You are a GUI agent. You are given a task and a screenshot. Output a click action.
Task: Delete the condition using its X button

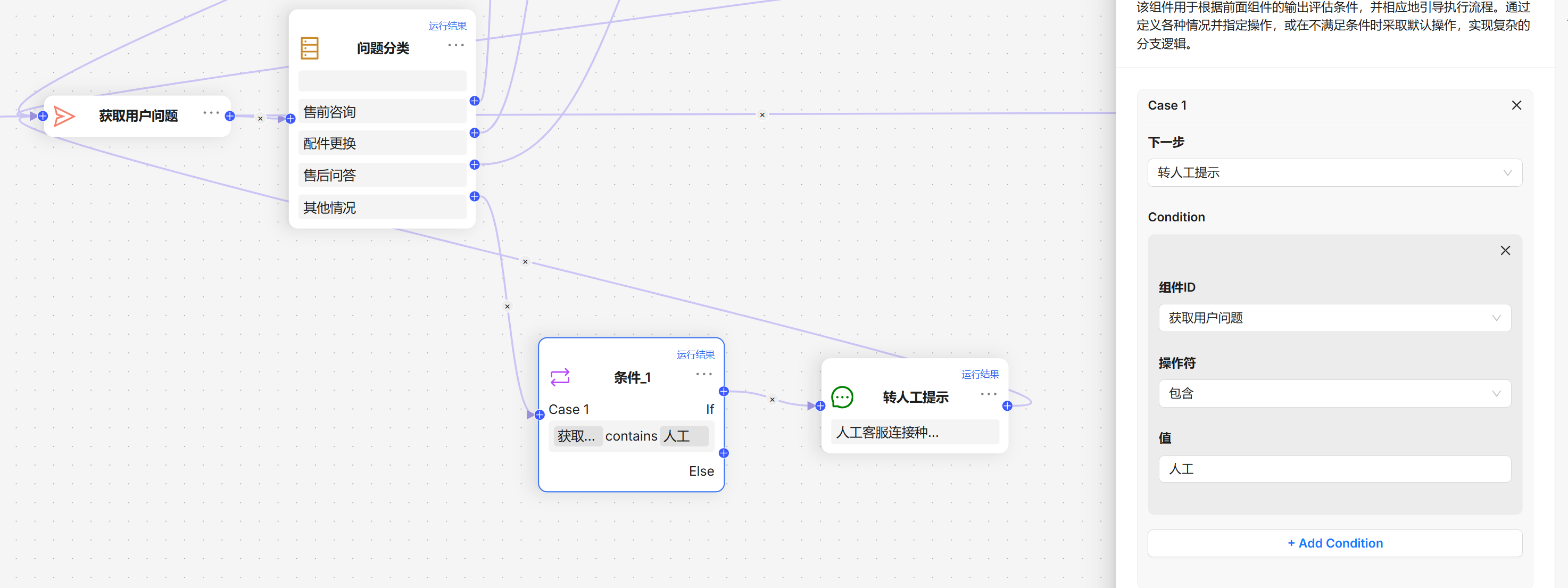click(x=1505, y=250)
